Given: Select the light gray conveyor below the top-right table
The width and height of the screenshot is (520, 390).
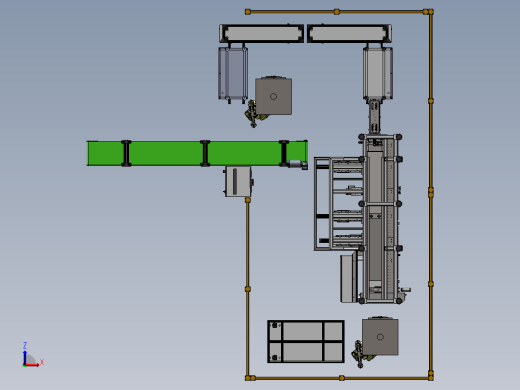Looking at the screenshot, I should tap(378, 74).
